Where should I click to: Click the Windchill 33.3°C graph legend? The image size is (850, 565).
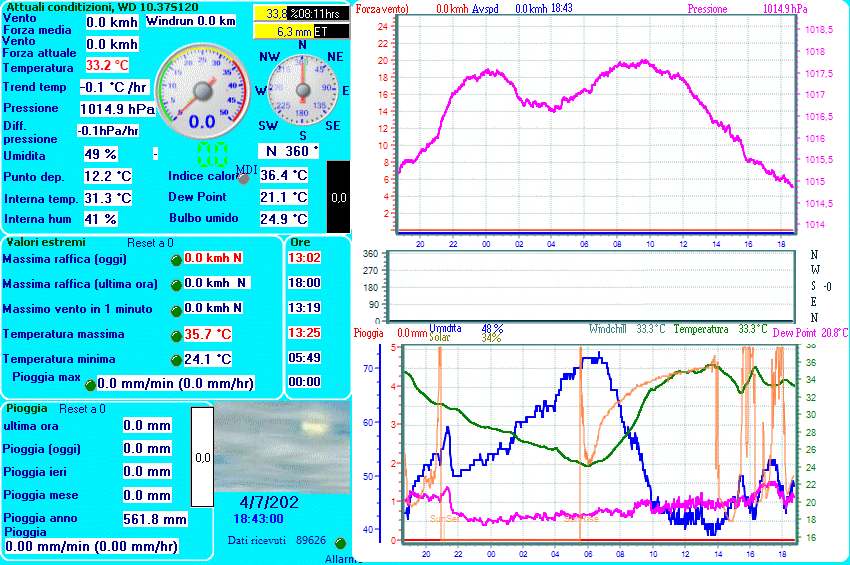[x=627, y=329]
